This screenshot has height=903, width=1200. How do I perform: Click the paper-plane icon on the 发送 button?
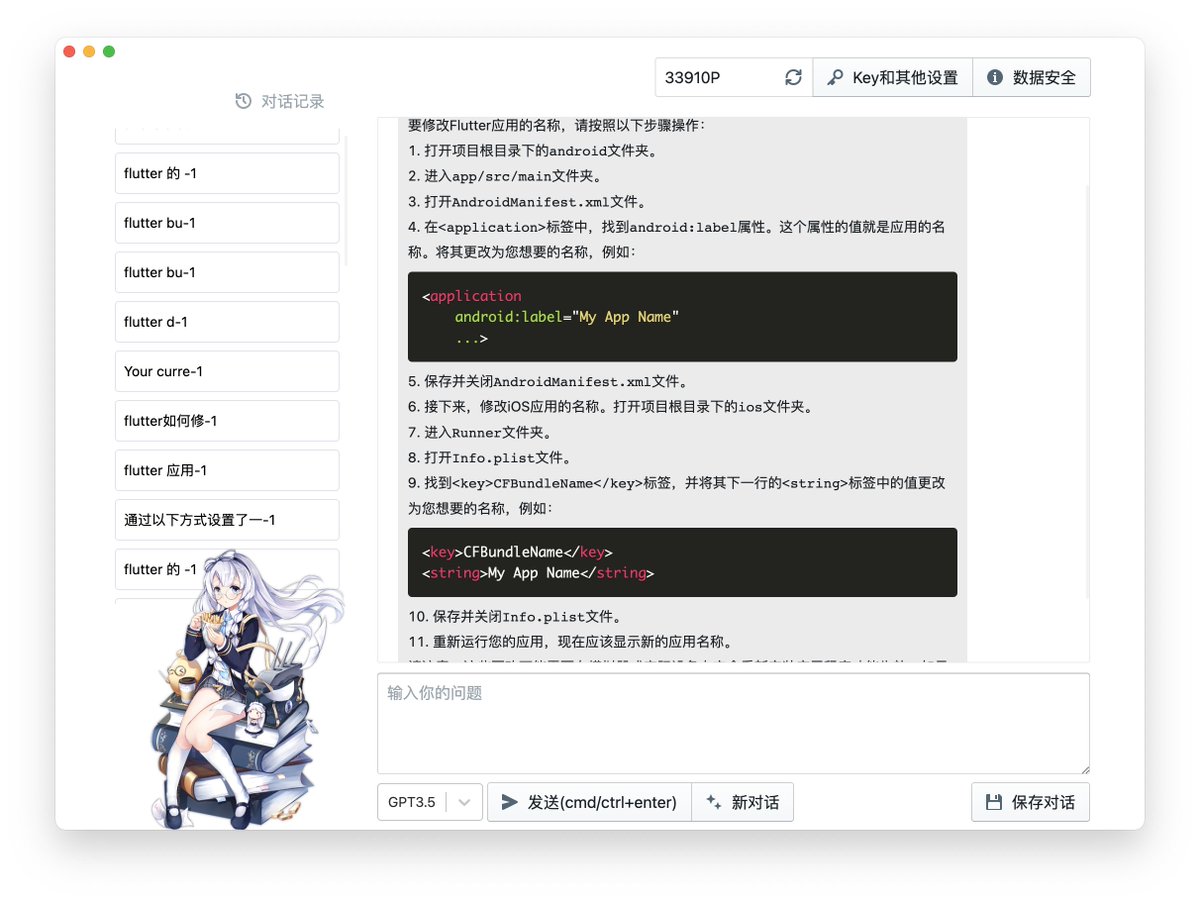click(509, 801)
